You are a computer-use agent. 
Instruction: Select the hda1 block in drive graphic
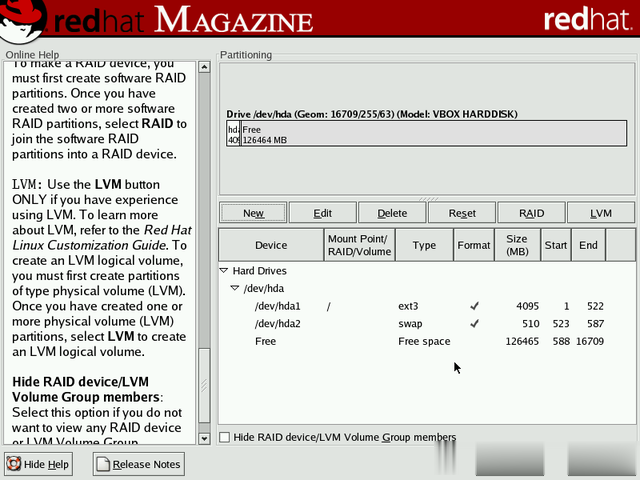coord(233,134)
